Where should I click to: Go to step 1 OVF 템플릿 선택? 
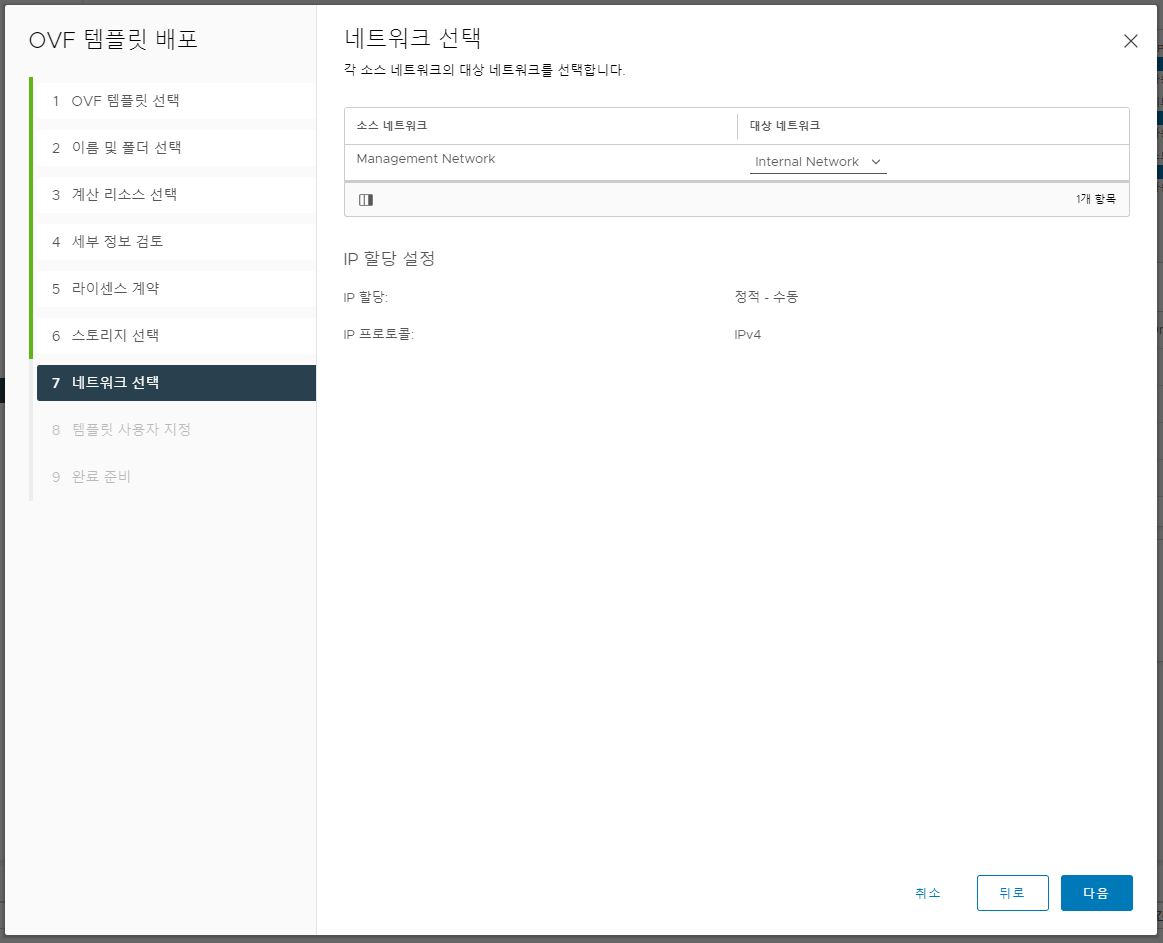177,101
